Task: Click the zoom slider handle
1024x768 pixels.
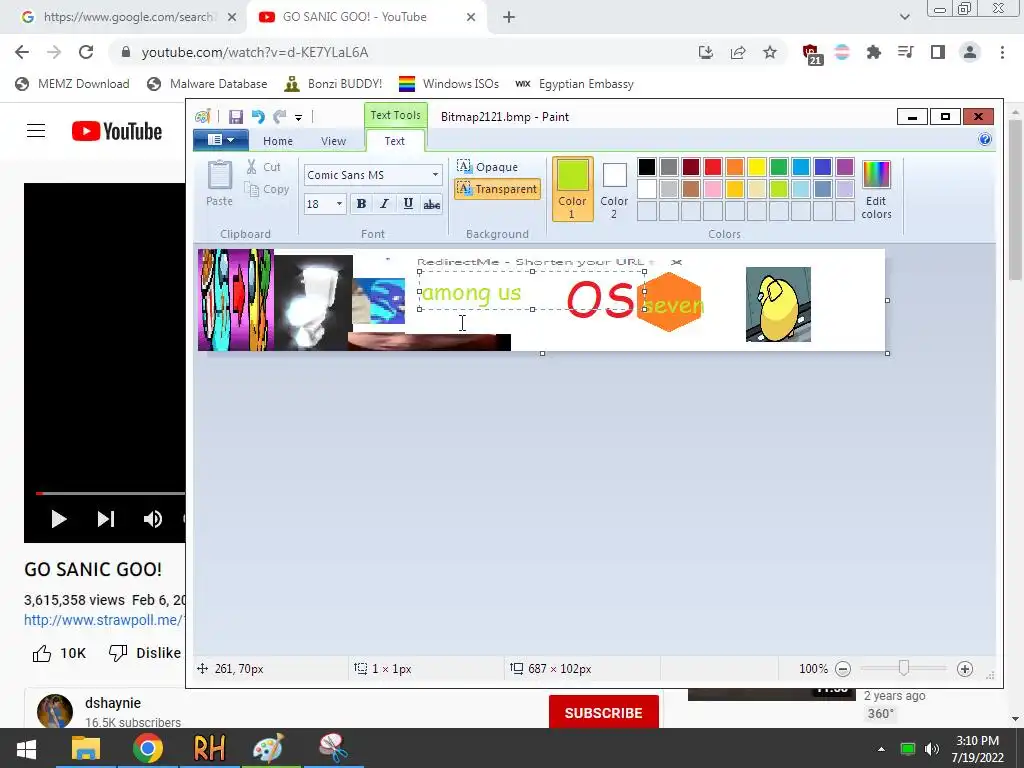Action: pos(904,668)
